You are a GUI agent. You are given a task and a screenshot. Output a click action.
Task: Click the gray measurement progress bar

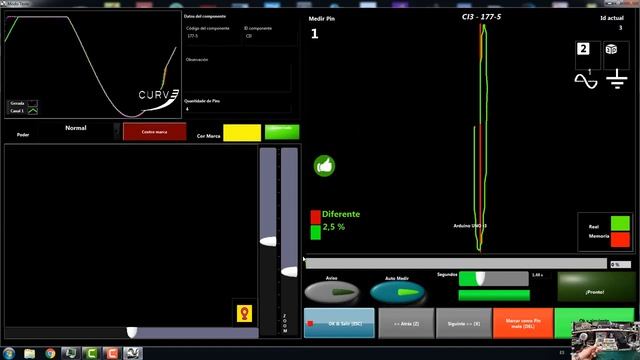pyautogui.click(x=456, y=263)
